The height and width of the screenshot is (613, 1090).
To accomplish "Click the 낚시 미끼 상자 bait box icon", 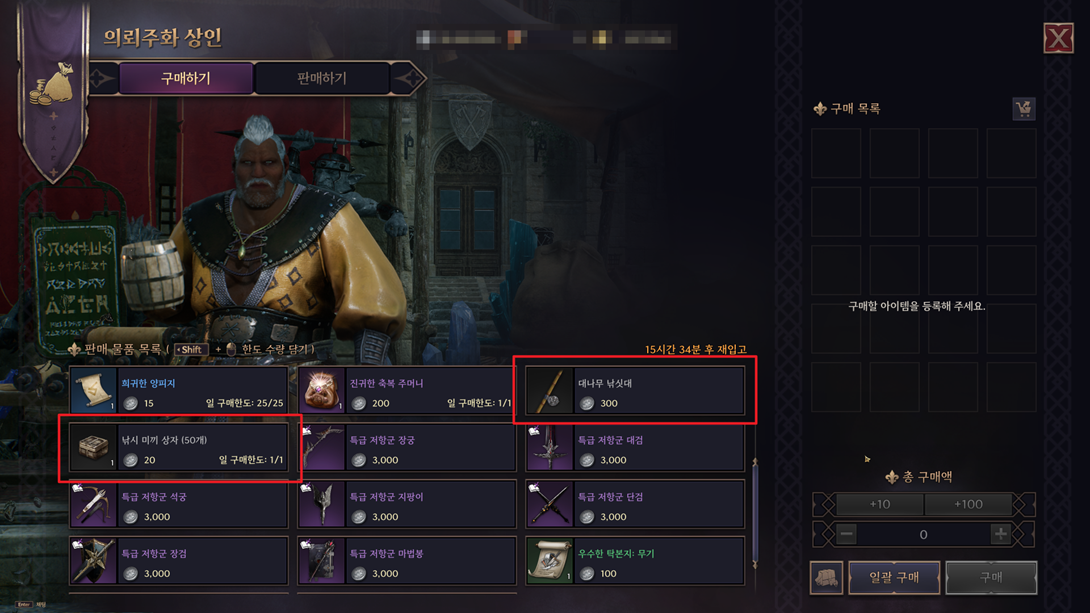I will (93, 448).
